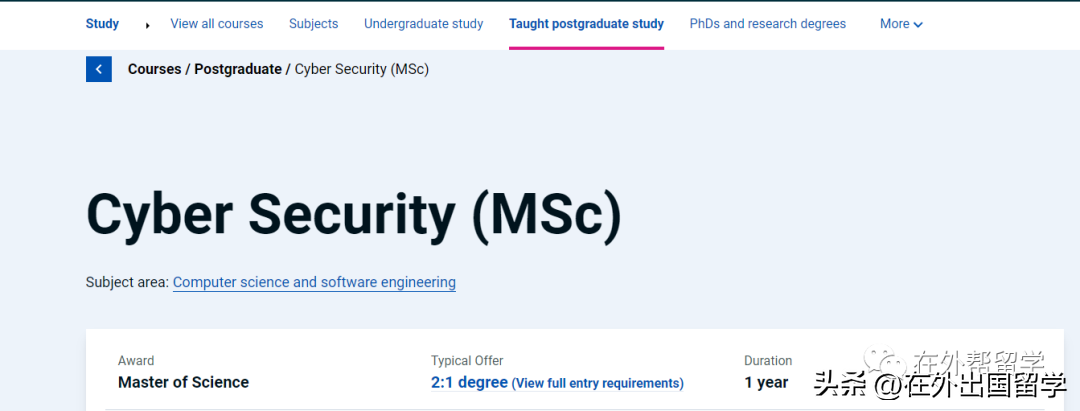Click the Typical Offer label
Image resolution: width=1080 pixels, height=411 pixels.
point(467,361)
